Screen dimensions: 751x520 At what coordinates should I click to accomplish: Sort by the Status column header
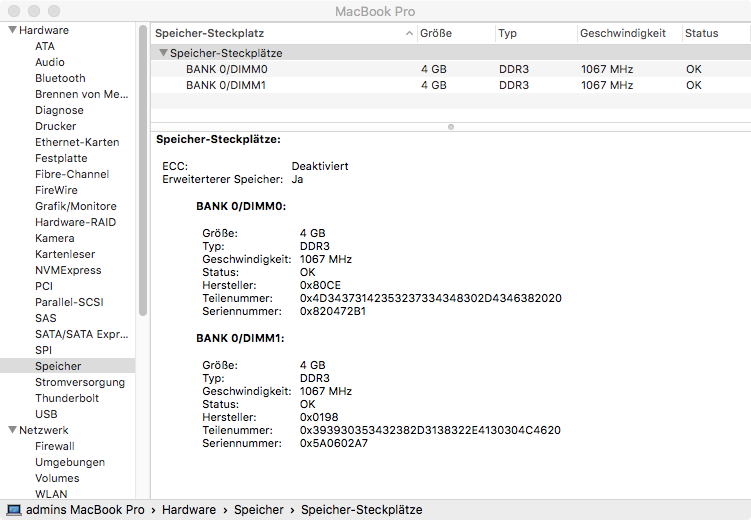pos(716,33)
